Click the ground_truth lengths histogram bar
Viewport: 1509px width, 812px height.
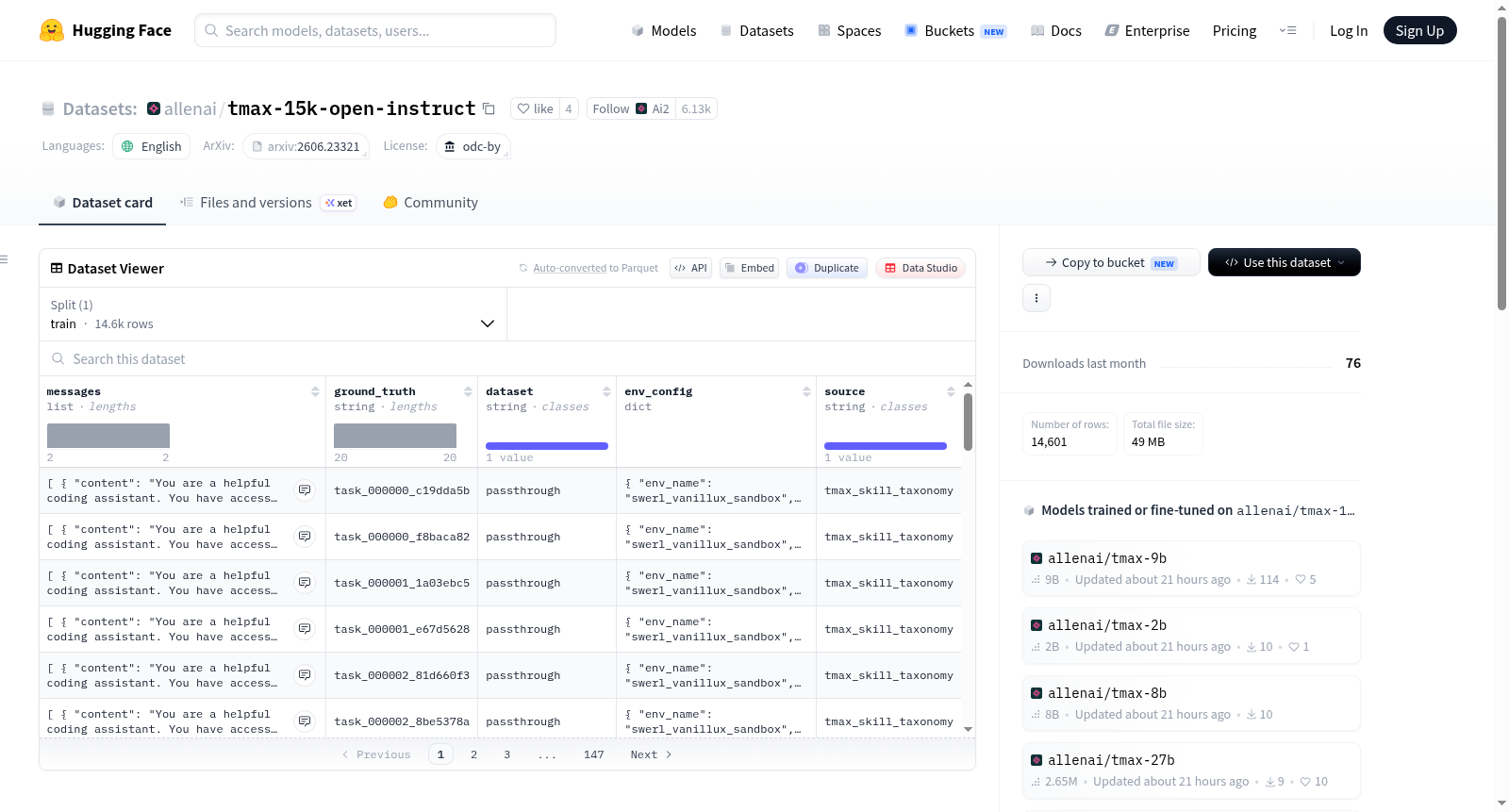point(395,436)
